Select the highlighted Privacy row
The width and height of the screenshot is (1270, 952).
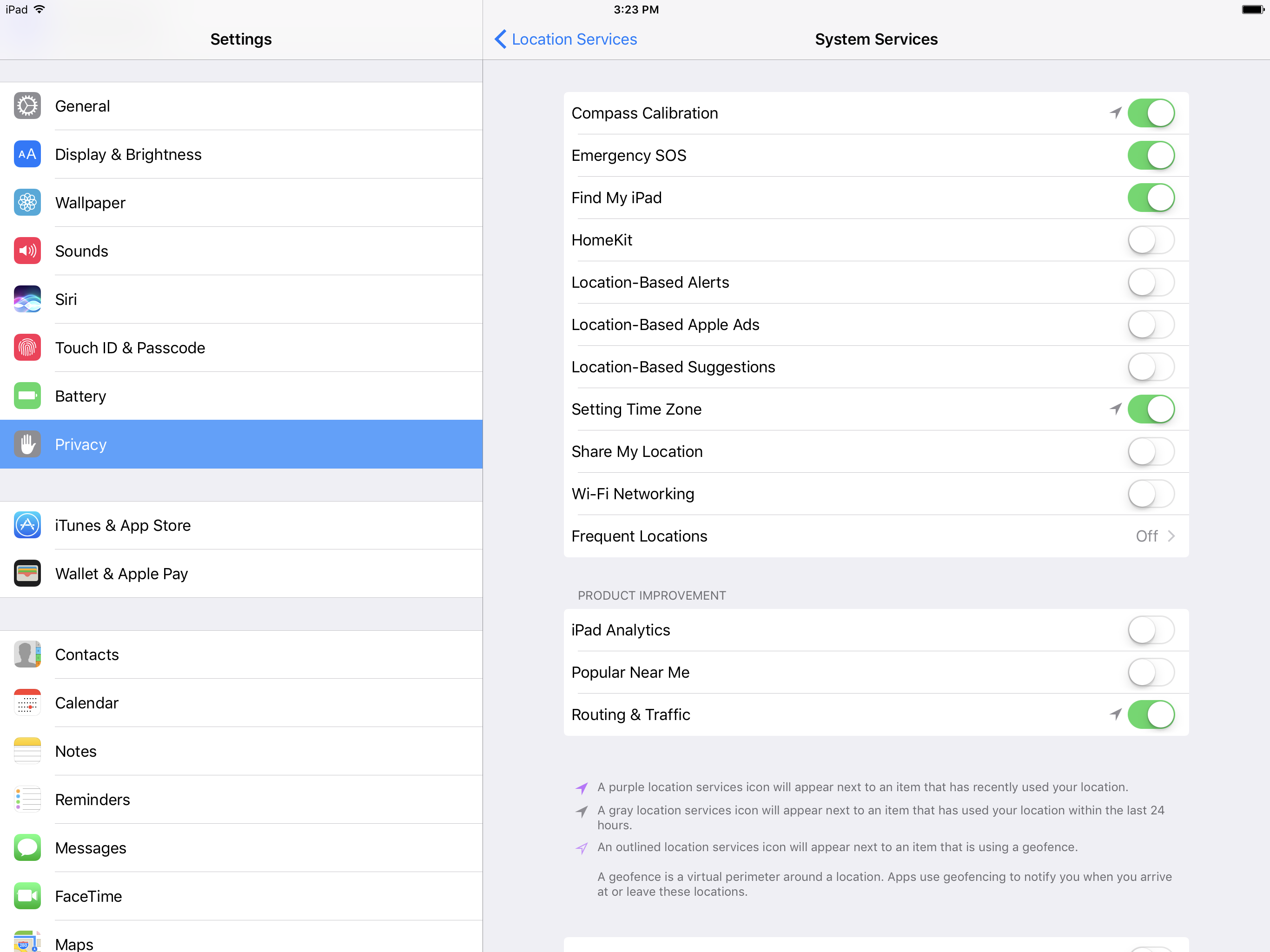pos(241,444)
